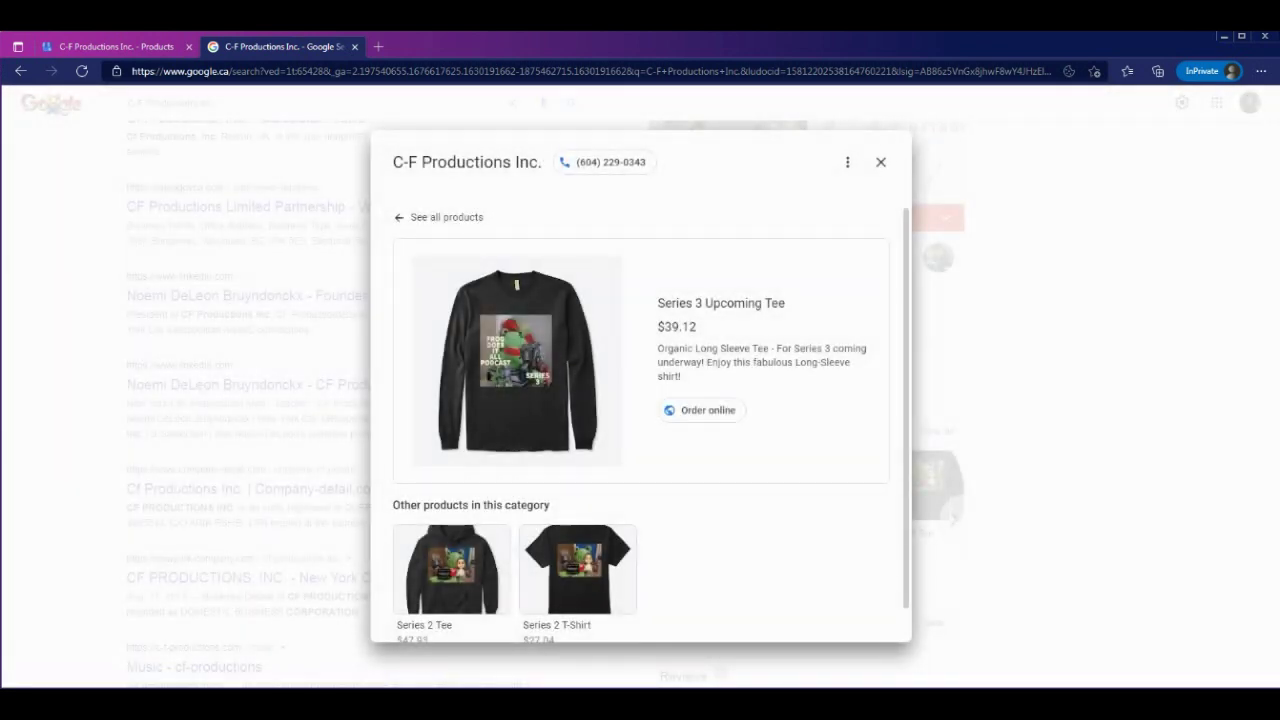Open the browser Favorites star-list icon

[1127, 71]
